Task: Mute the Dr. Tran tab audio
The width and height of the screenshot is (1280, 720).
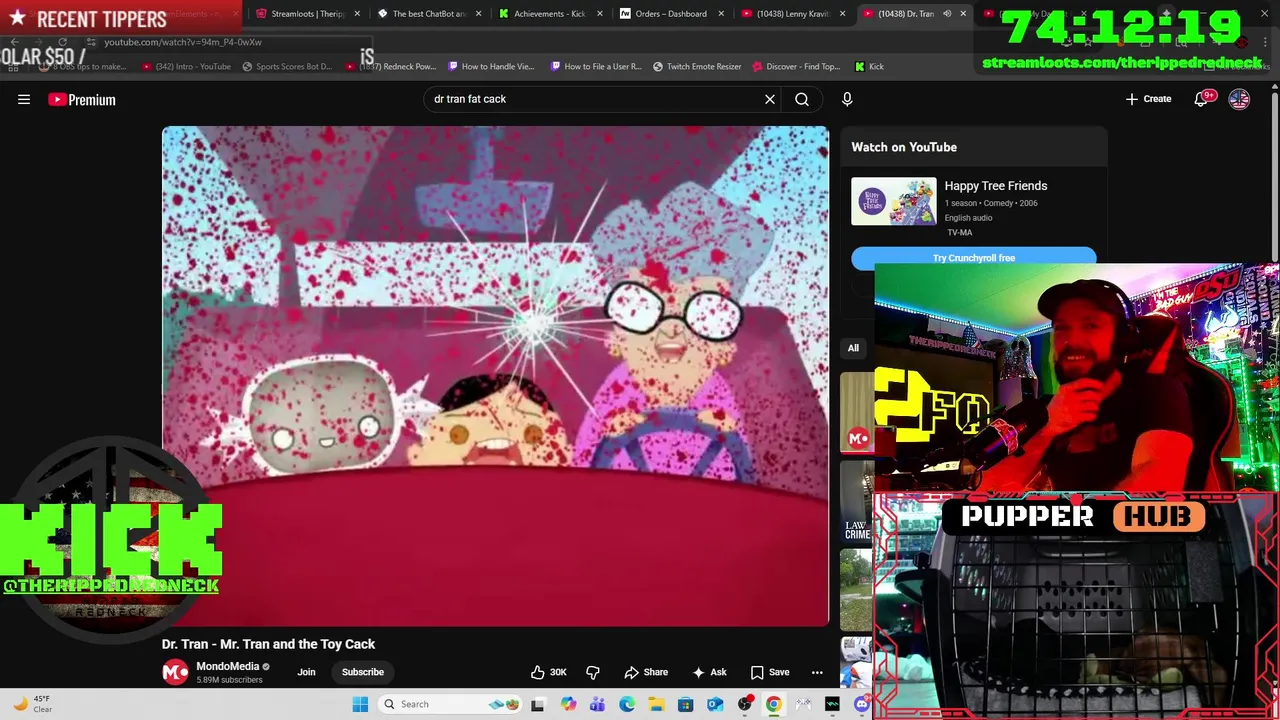Action: (x=946, y=14)
